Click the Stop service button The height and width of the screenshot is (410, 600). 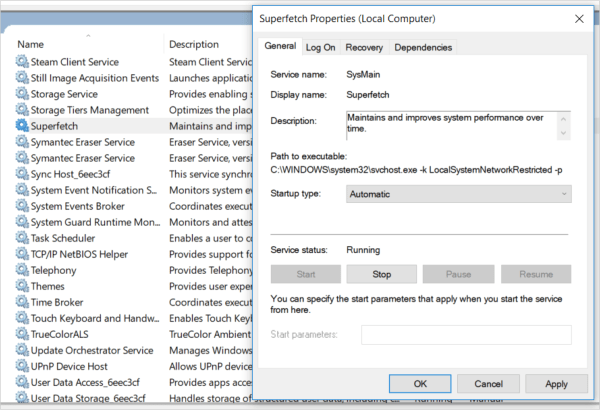pyautogui.click(x=382, y=274)
